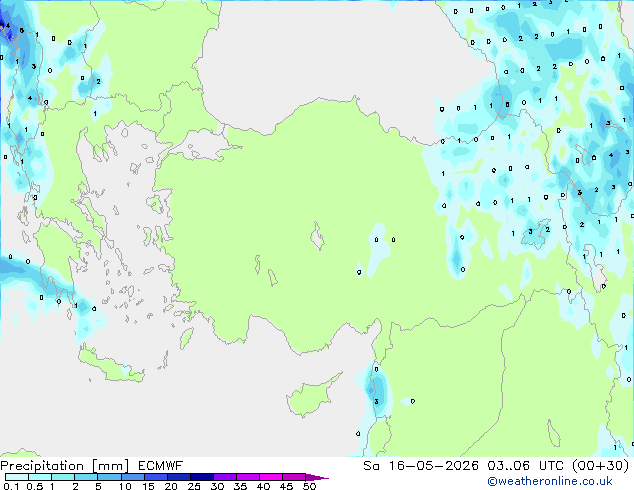Select the 5–10 mm legend color swatch
Image resolution: width=634 pixels, height=490 pixels.
(x=109, y=477)
